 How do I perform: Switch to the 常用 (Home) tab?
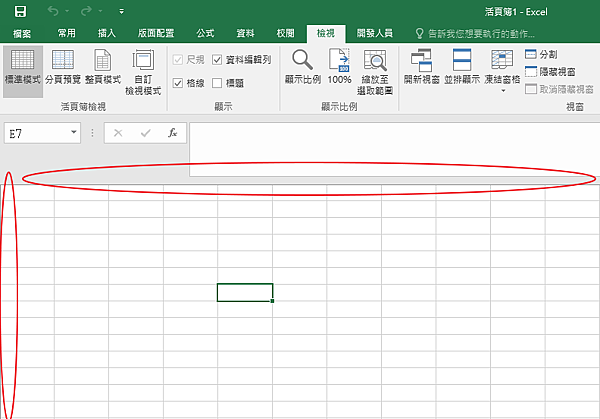click(x=67, y=34)
